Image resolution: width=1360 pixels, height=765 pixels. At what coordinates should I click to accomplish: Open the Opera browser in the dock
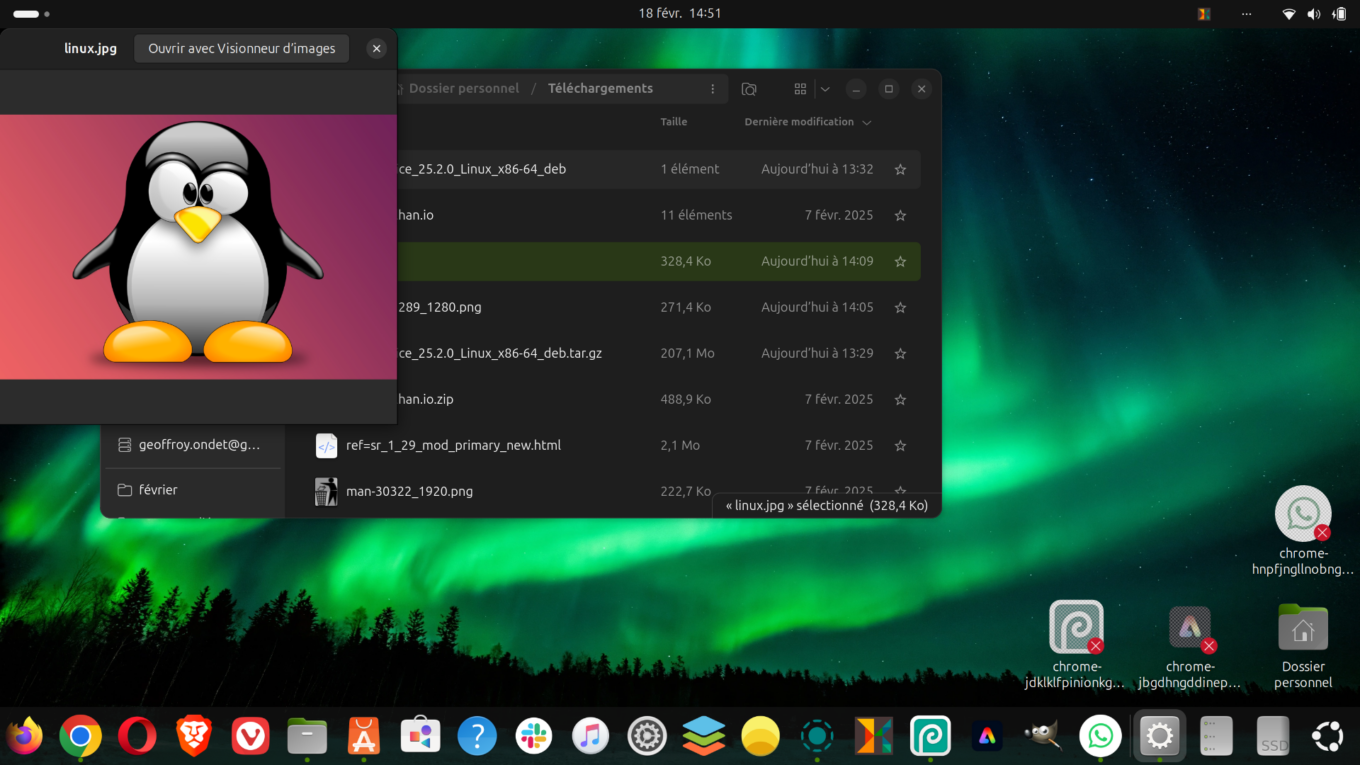(137, 737)
